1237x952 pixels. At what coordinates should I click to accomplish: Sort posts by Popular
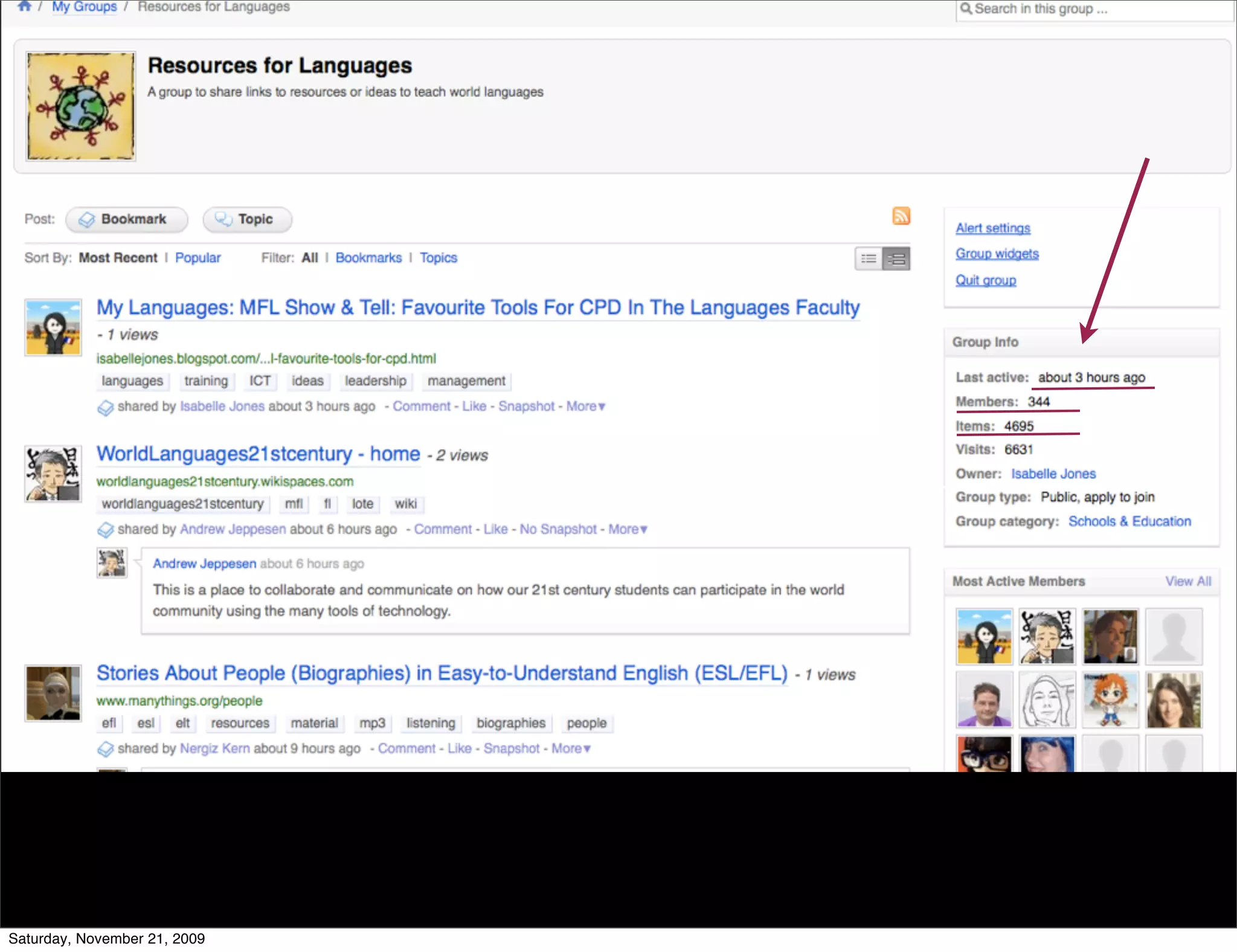[198, 258]
